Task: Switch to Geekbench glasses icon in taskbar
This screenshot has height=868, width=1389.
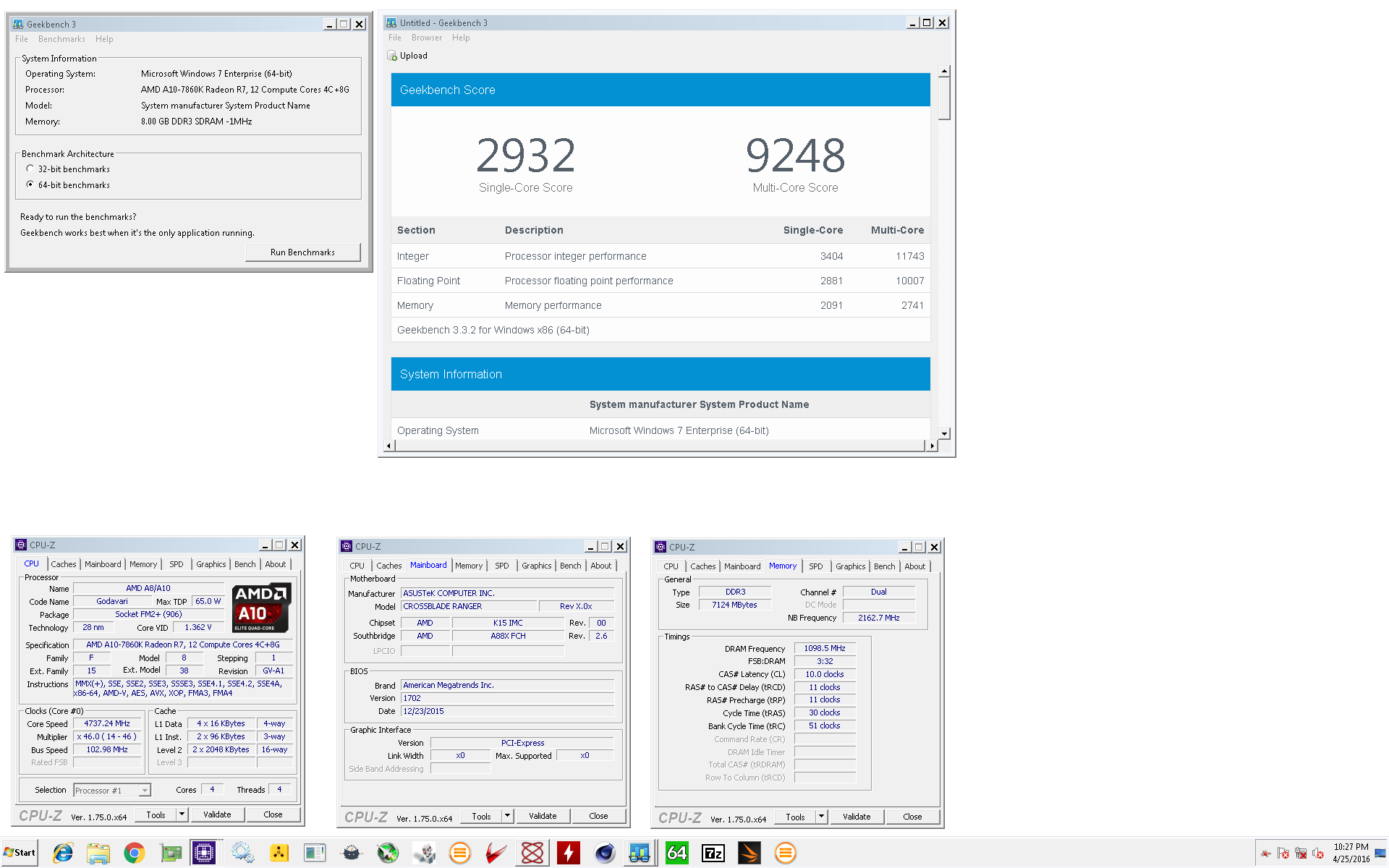Action: coord(640,854)
